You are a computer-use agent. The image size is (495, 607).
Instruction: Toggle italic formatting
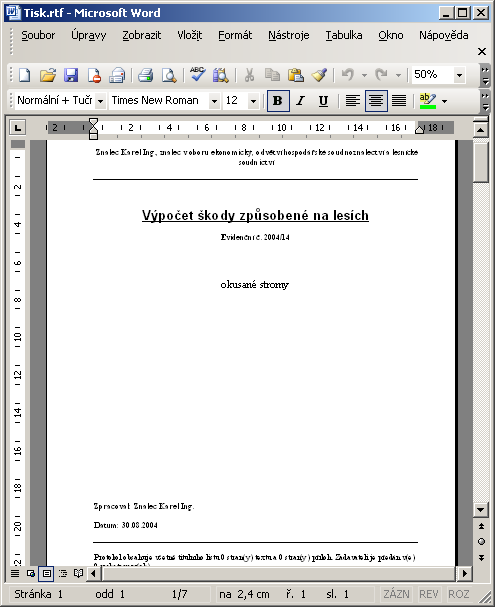pos(300,101)
